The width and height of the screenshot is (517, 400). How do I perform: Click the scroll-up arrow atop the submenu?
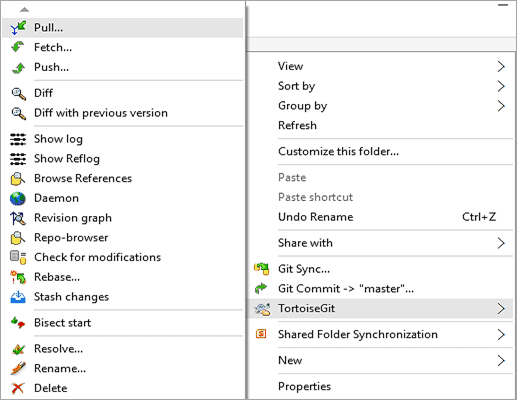click(24, 10)
